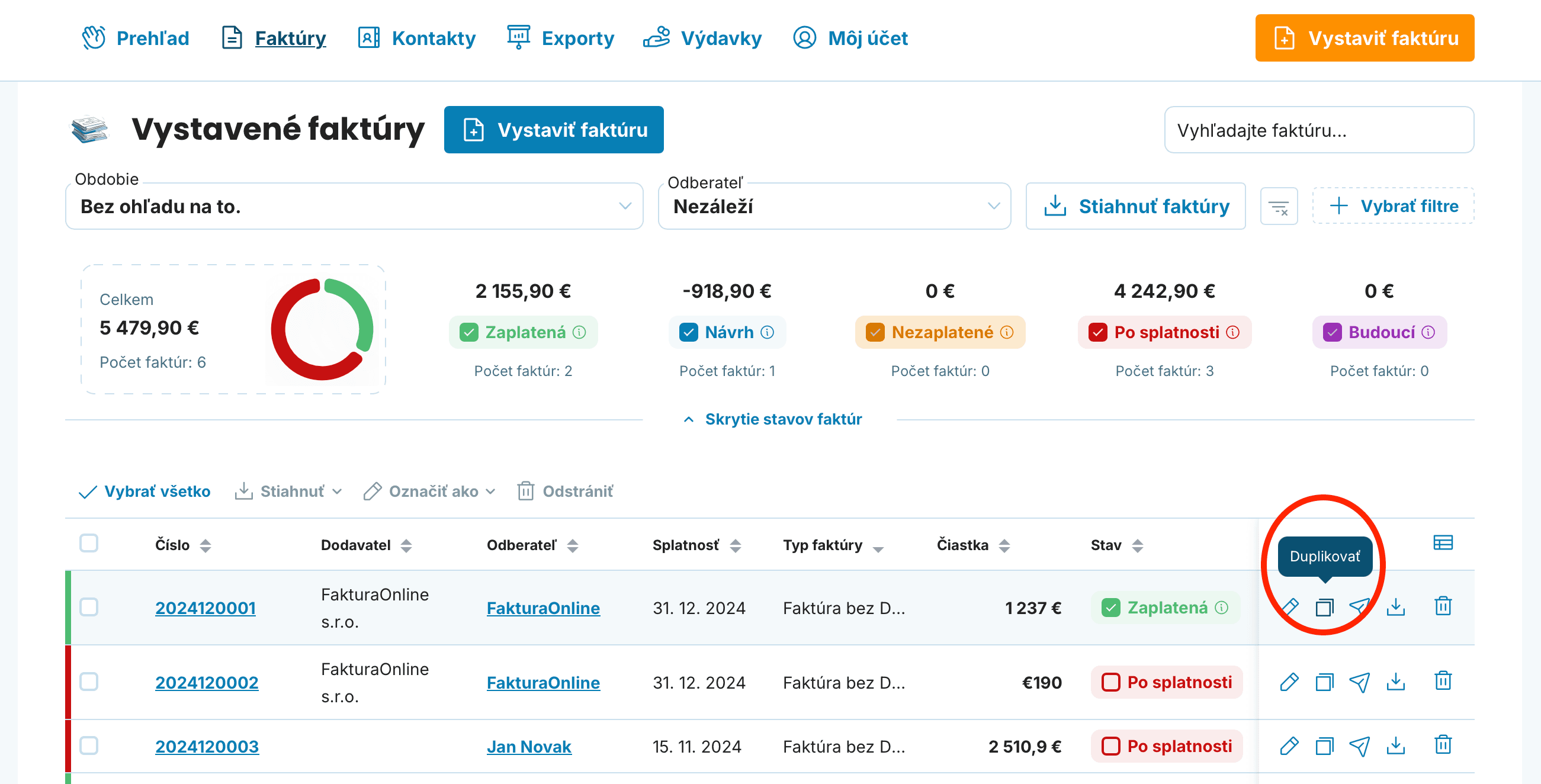This screenshot has width=1541, height=784.
Task: Send invoice 2024120003 via the paper plane icon
Action: 1360,746
